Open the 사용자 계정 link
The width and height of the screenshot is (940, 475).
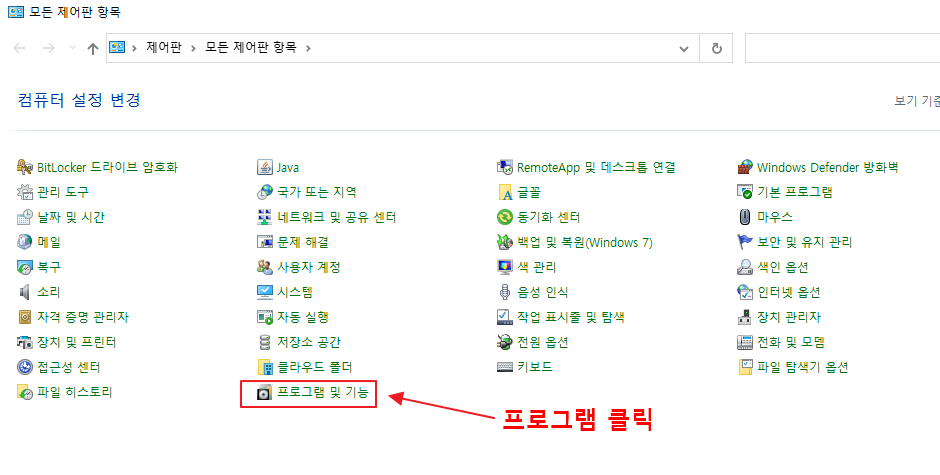point(309,267)
